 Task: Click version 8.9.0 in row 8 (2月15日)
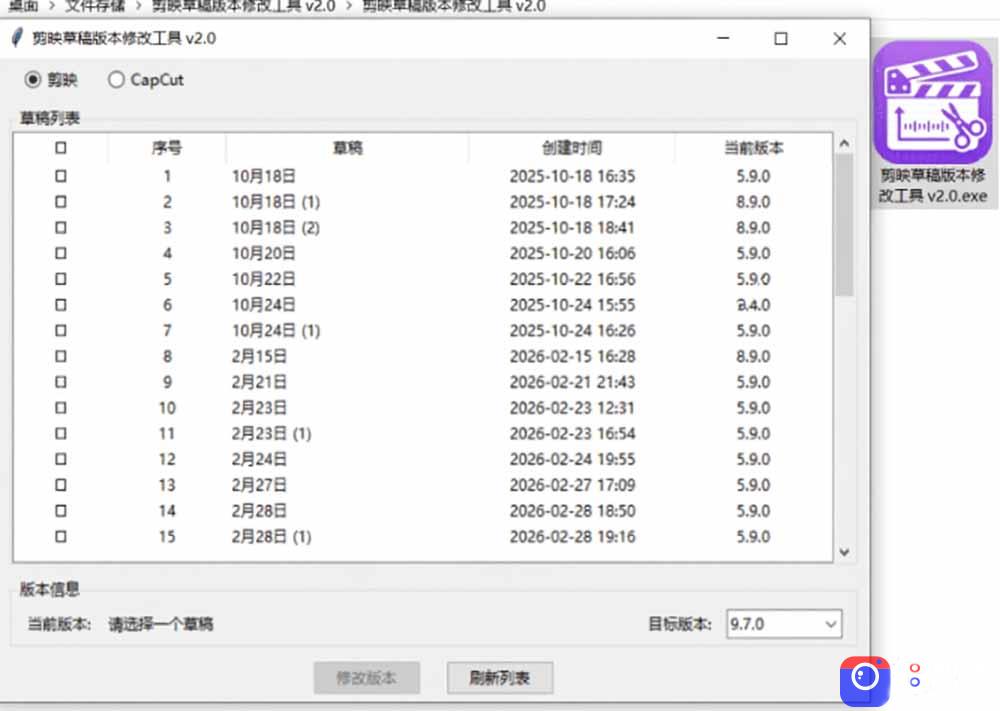(x=753, y=356)
